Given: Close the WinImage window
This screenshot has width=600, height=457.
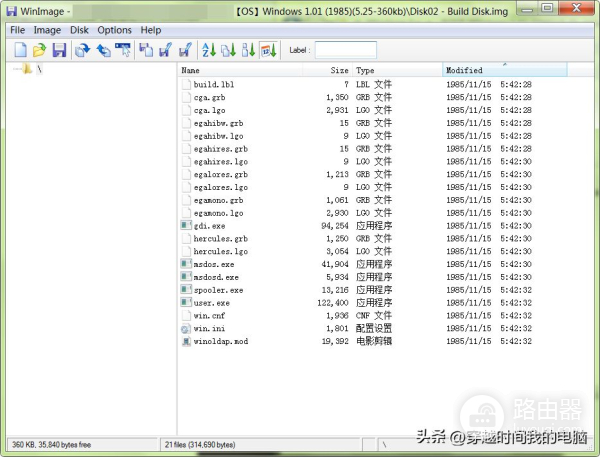Looking at the screenshot, I should (x=576, y=8).
